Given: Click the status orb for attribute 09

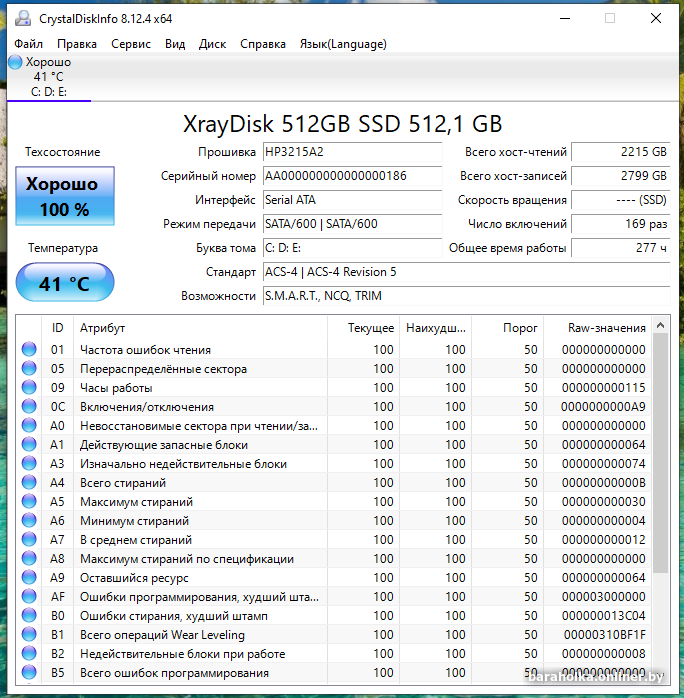Looking at the screenshot, I should click(x=29, y=388).
